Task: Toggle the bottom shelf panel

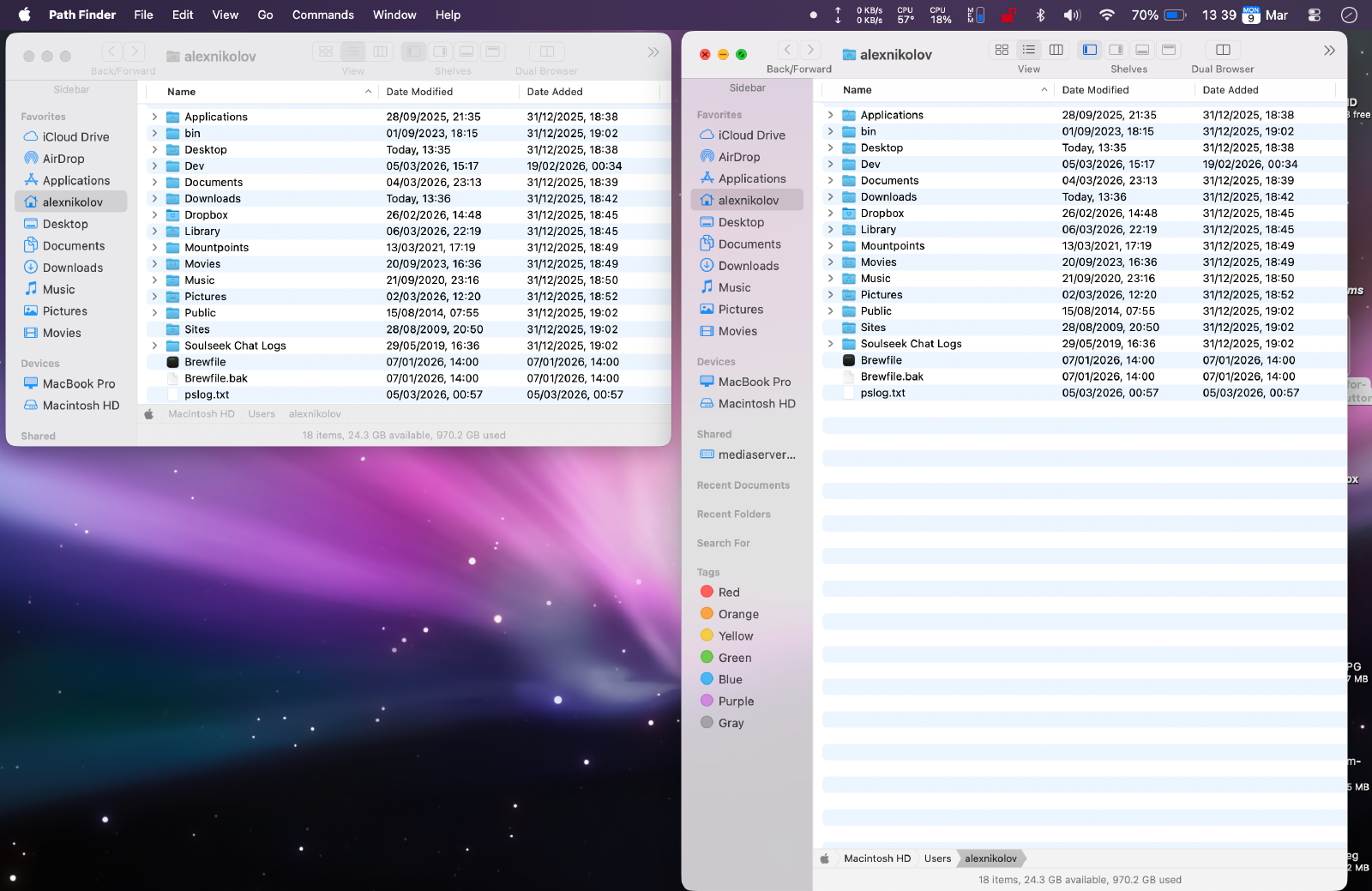Action: [x=1141, y=50]
